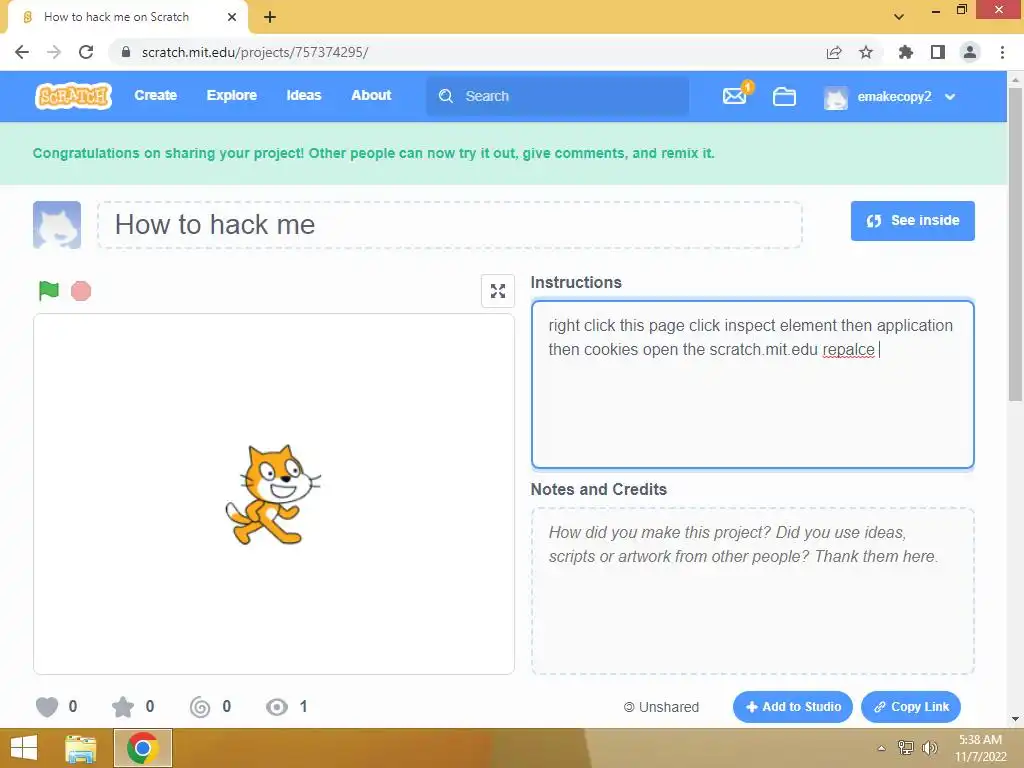Click the emakecopy2 avatar in navbar
1024x768 pixels.
(836, 97)
